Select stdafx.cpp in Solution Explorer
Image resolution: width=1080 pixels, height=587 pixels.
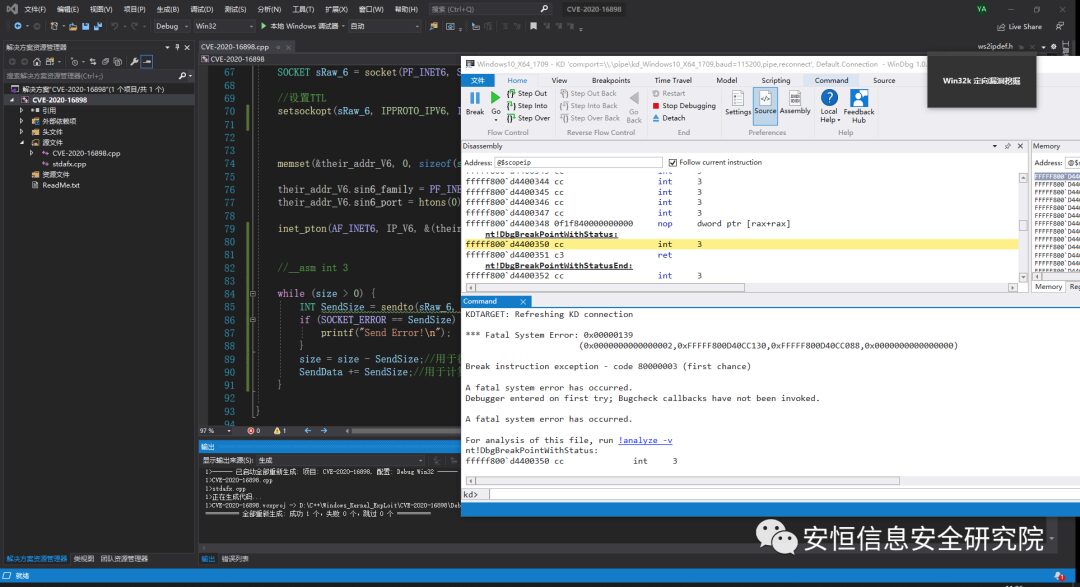[x=69, y=164]
